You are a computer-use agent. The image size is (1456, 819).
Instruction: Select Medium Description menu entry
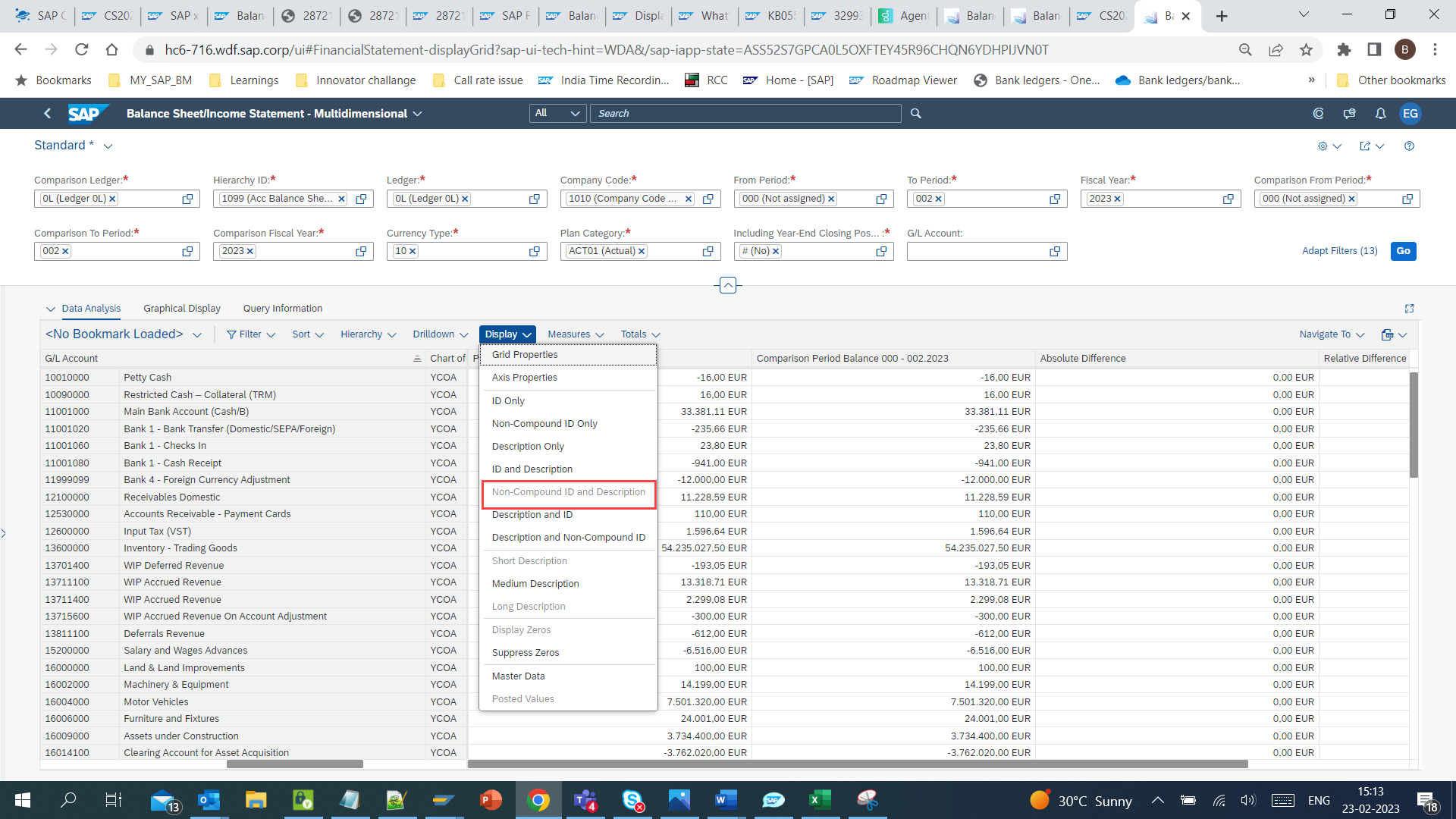click(x=568, y=584)
